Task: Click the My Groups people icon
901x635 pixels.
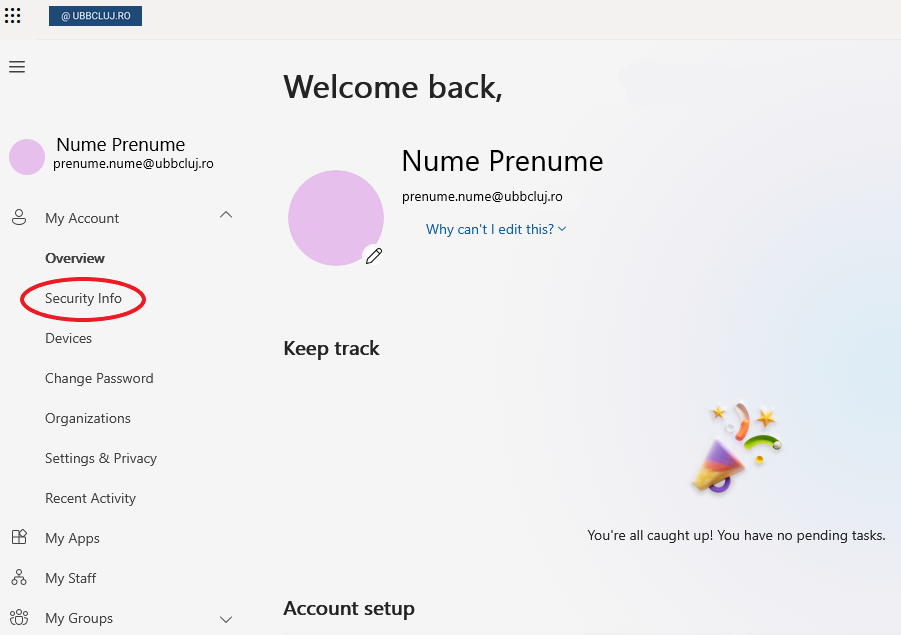Action: click(19, 618)
